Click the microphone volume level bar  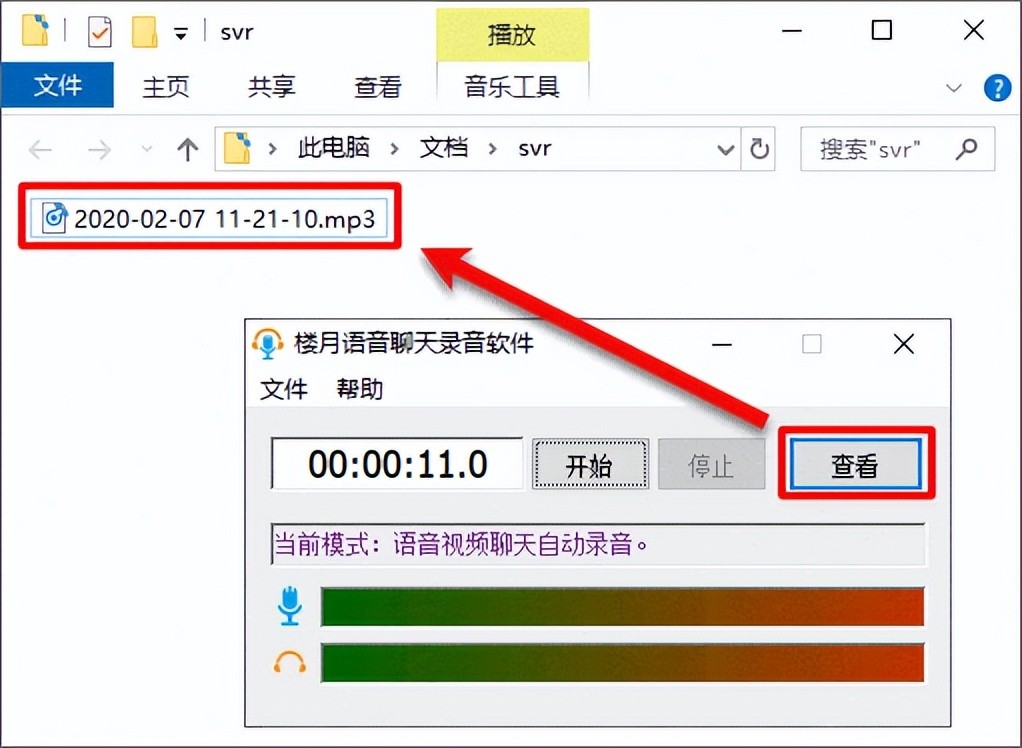coord(622,606)
